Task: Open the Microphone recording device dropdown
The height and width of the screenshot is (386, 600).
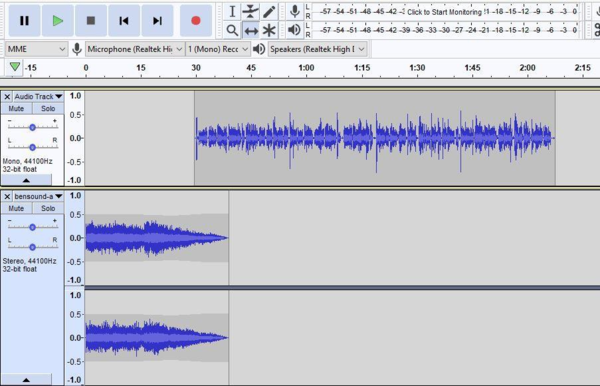Action: click(x=135, y=49)
